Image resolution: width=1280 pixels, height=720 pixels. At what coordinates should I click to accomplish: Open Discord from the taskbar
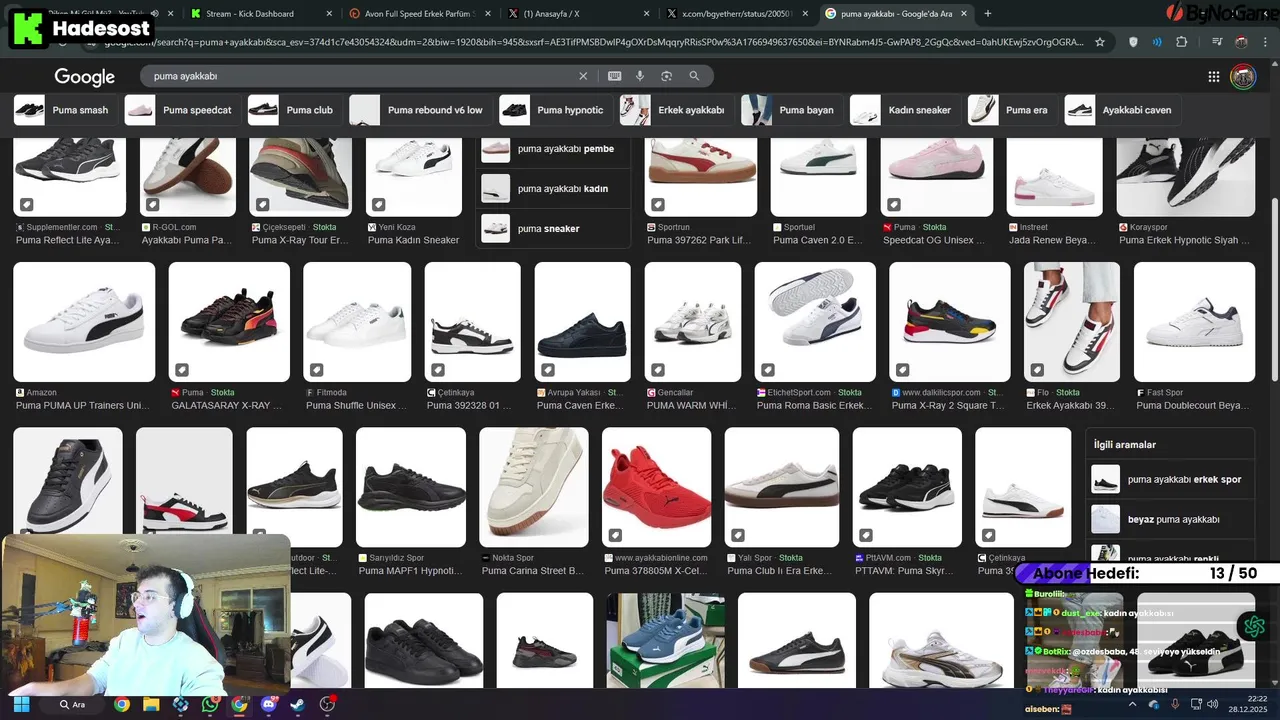click(x=268, y=704)
